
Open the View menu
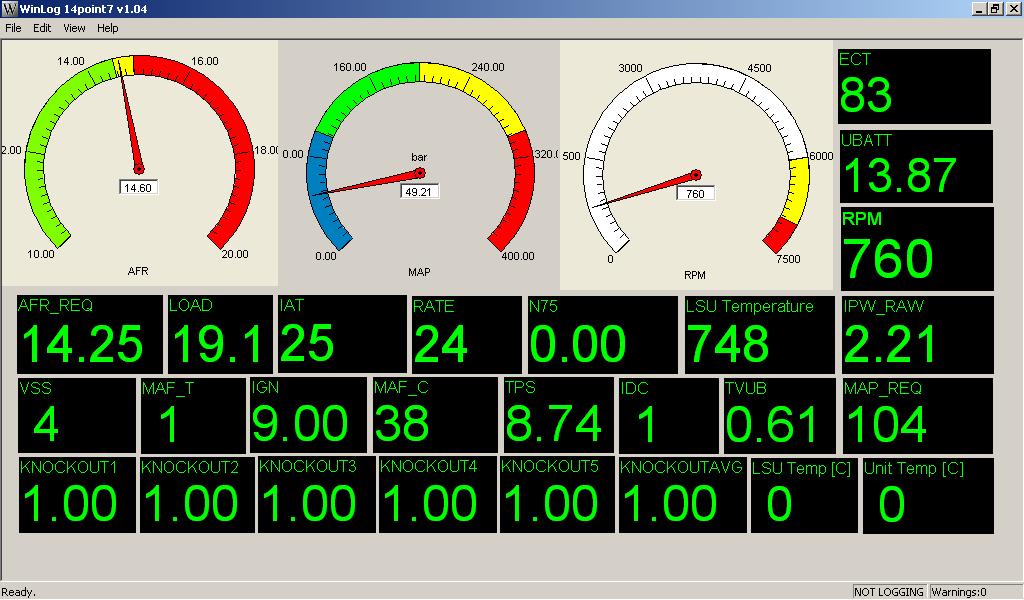click(x=75, y=28)
